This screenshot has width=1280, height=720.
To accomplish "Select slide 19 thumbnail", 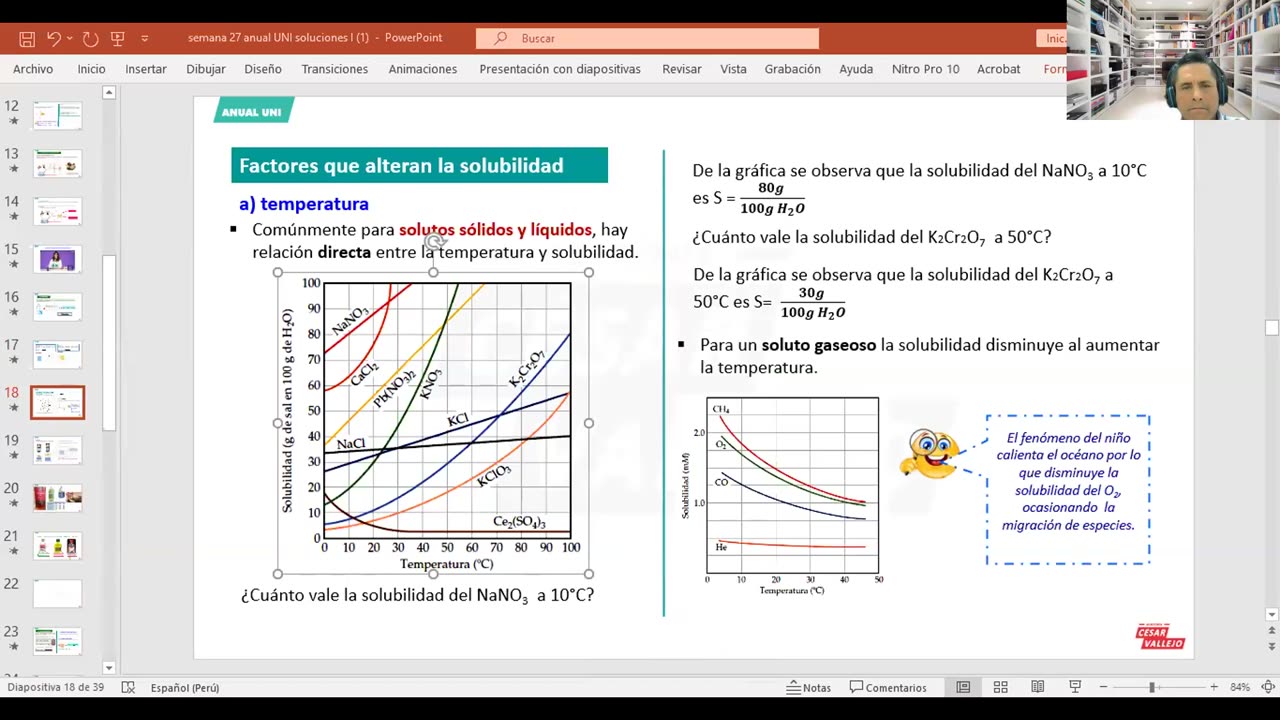I will 57,450.
